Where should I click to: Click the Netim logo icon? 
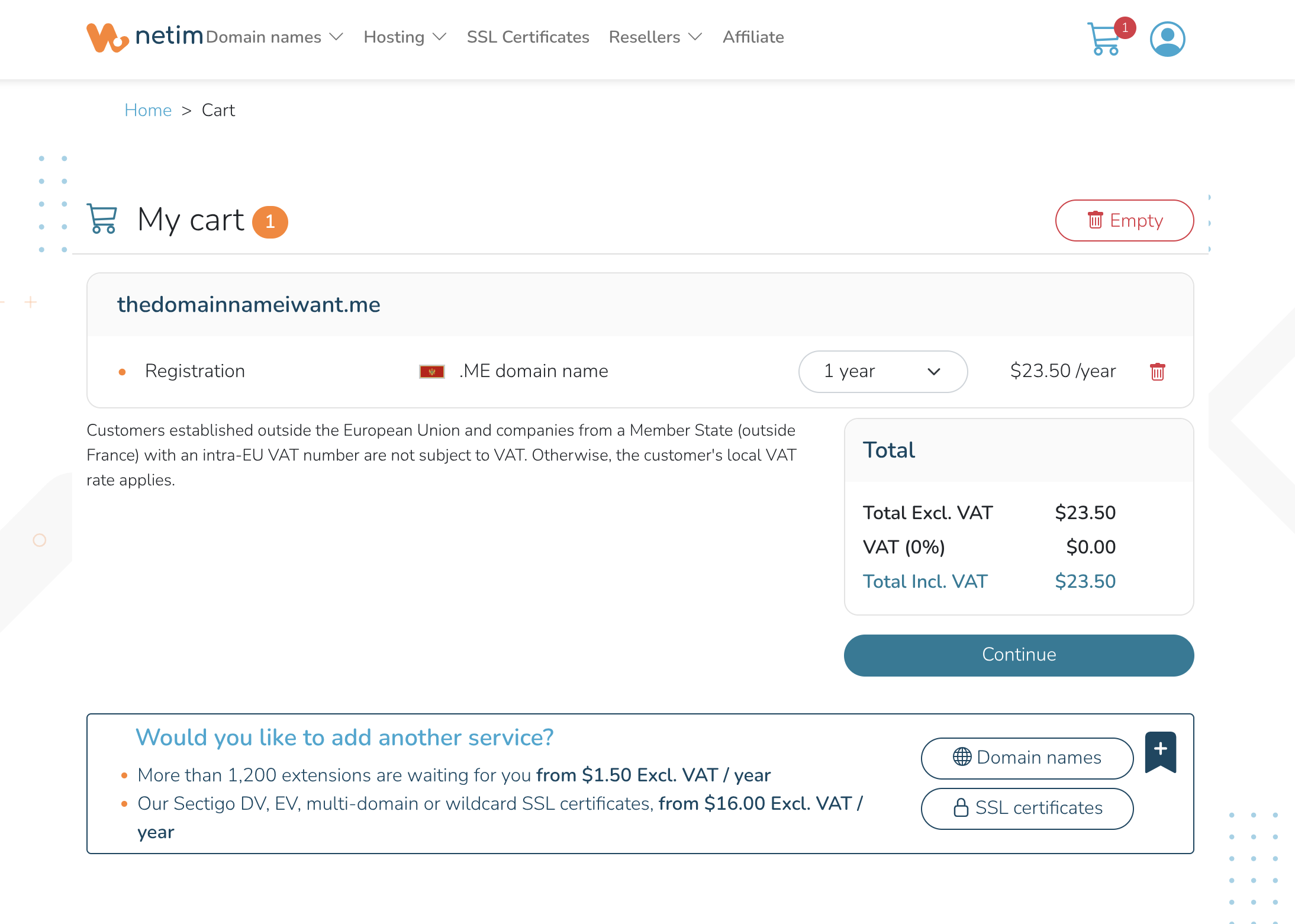point(108,37)
